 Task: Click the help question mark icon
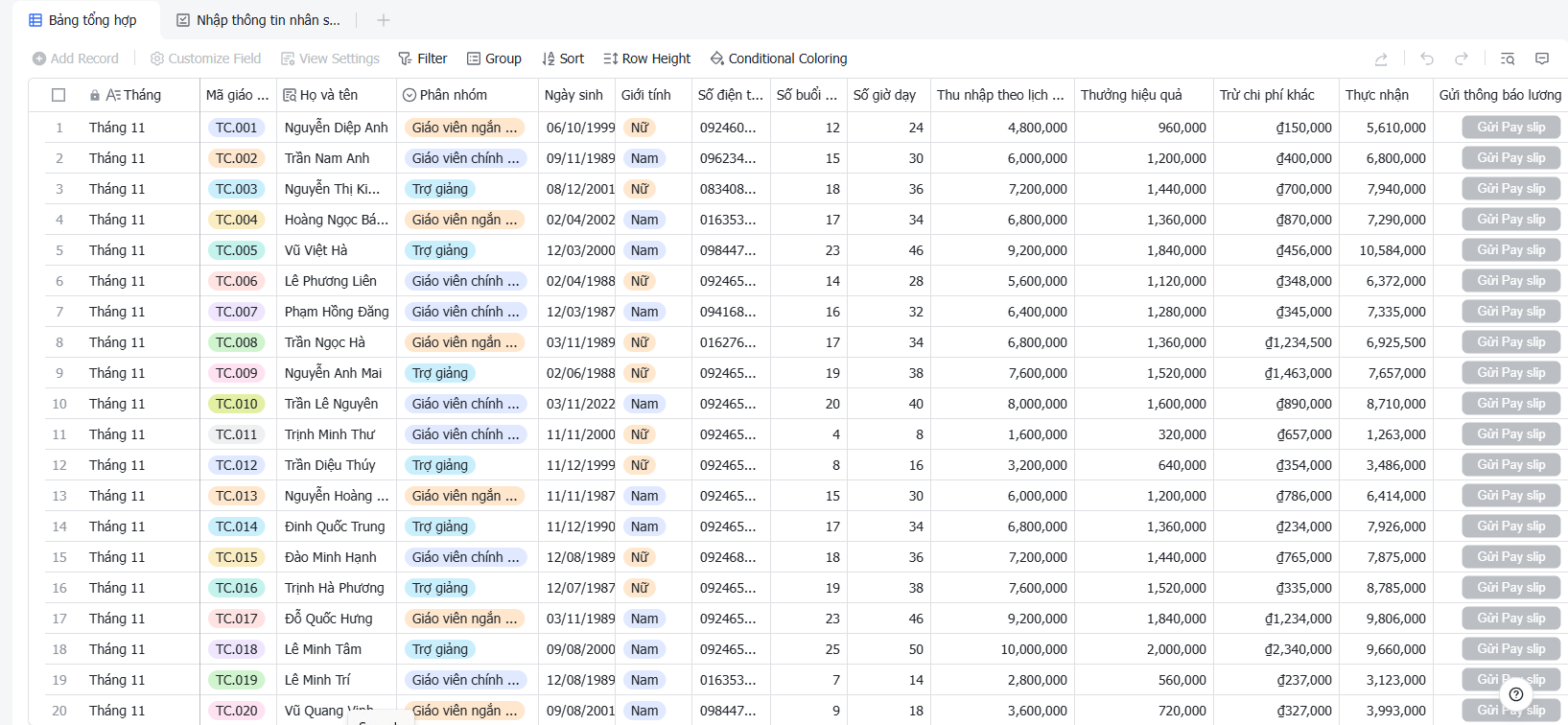pos(1515,694)
